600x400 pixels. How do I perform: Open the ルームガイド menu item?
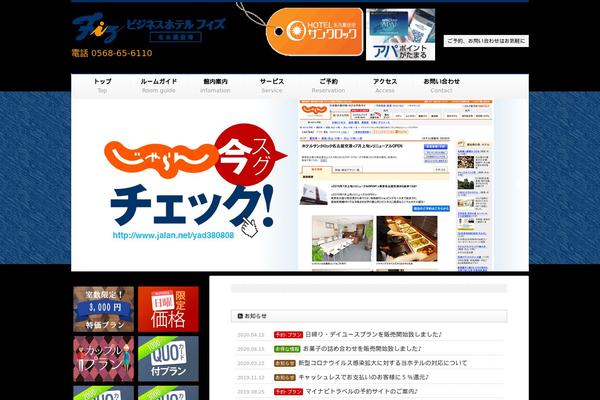(158, 86)
